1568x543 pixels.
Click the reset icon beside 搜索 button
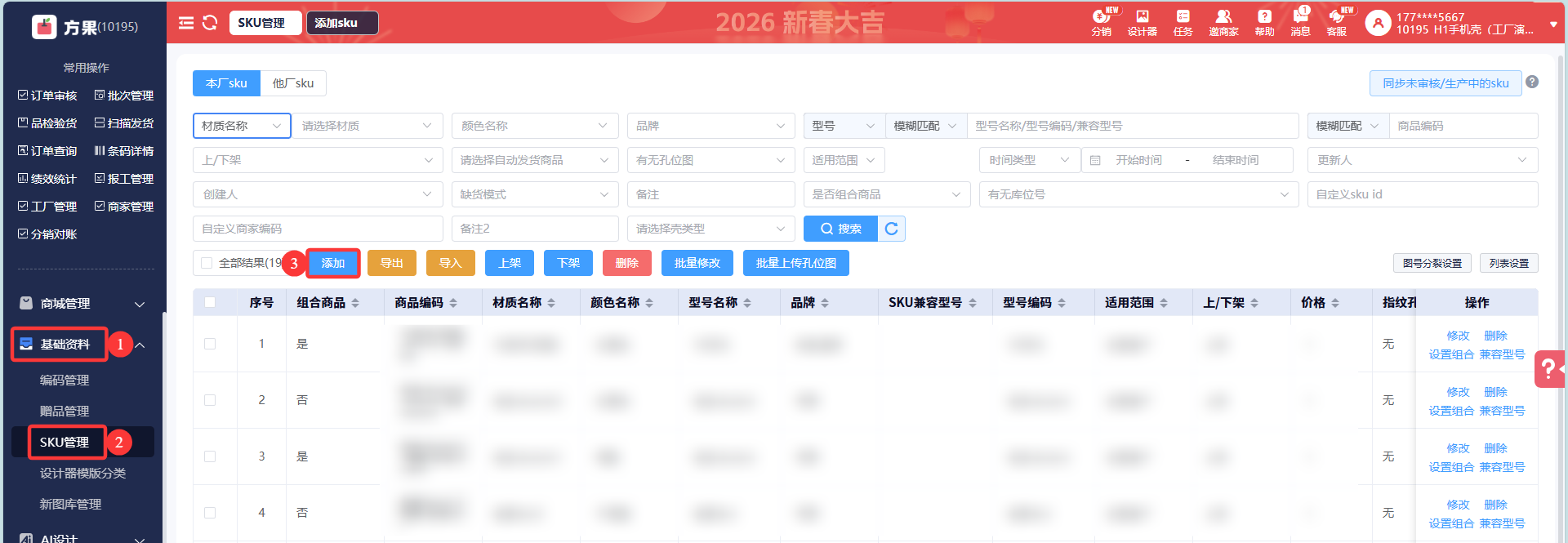892,229
